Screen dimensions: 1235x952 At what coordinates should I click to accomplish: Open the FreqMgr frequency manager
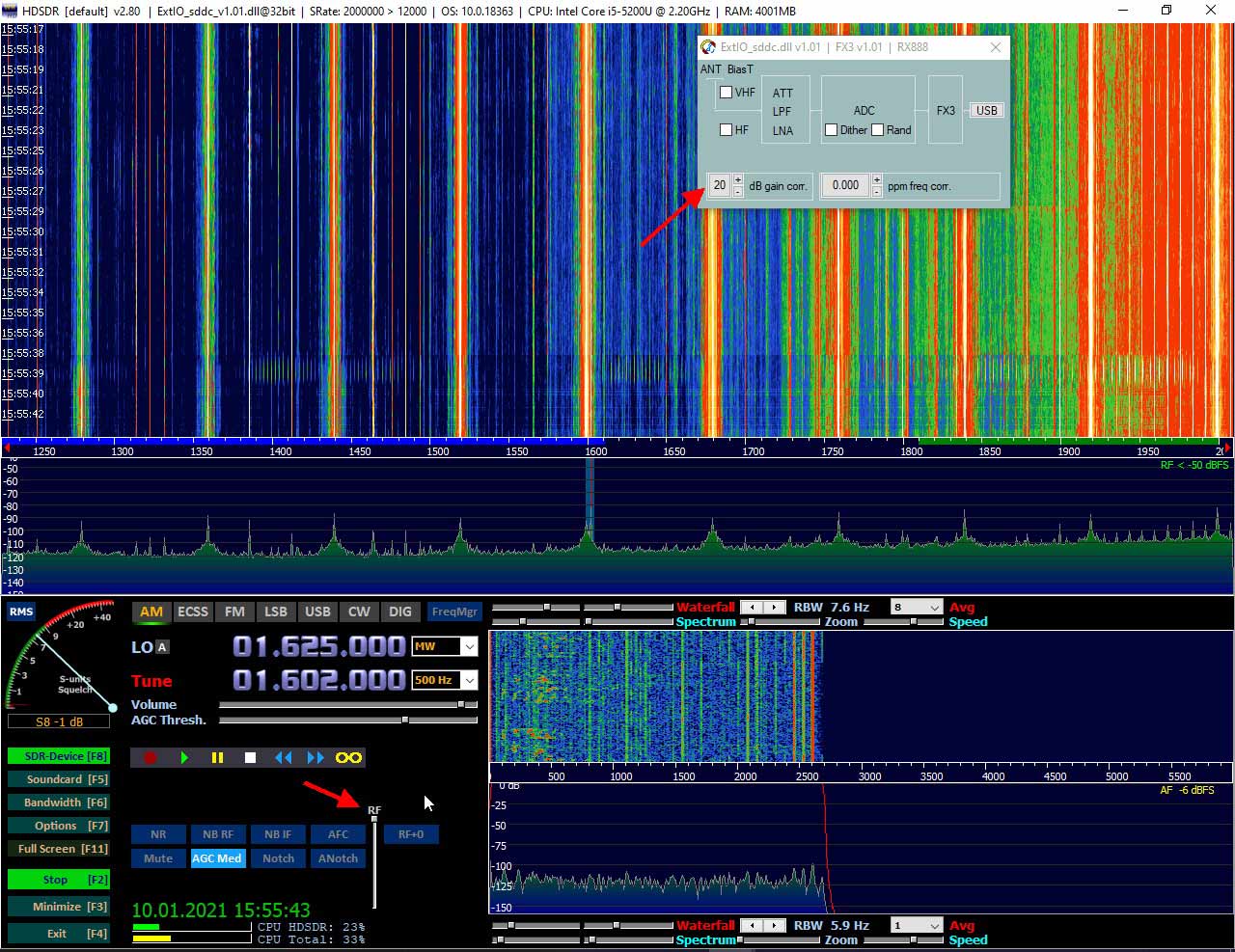[454, 612]
